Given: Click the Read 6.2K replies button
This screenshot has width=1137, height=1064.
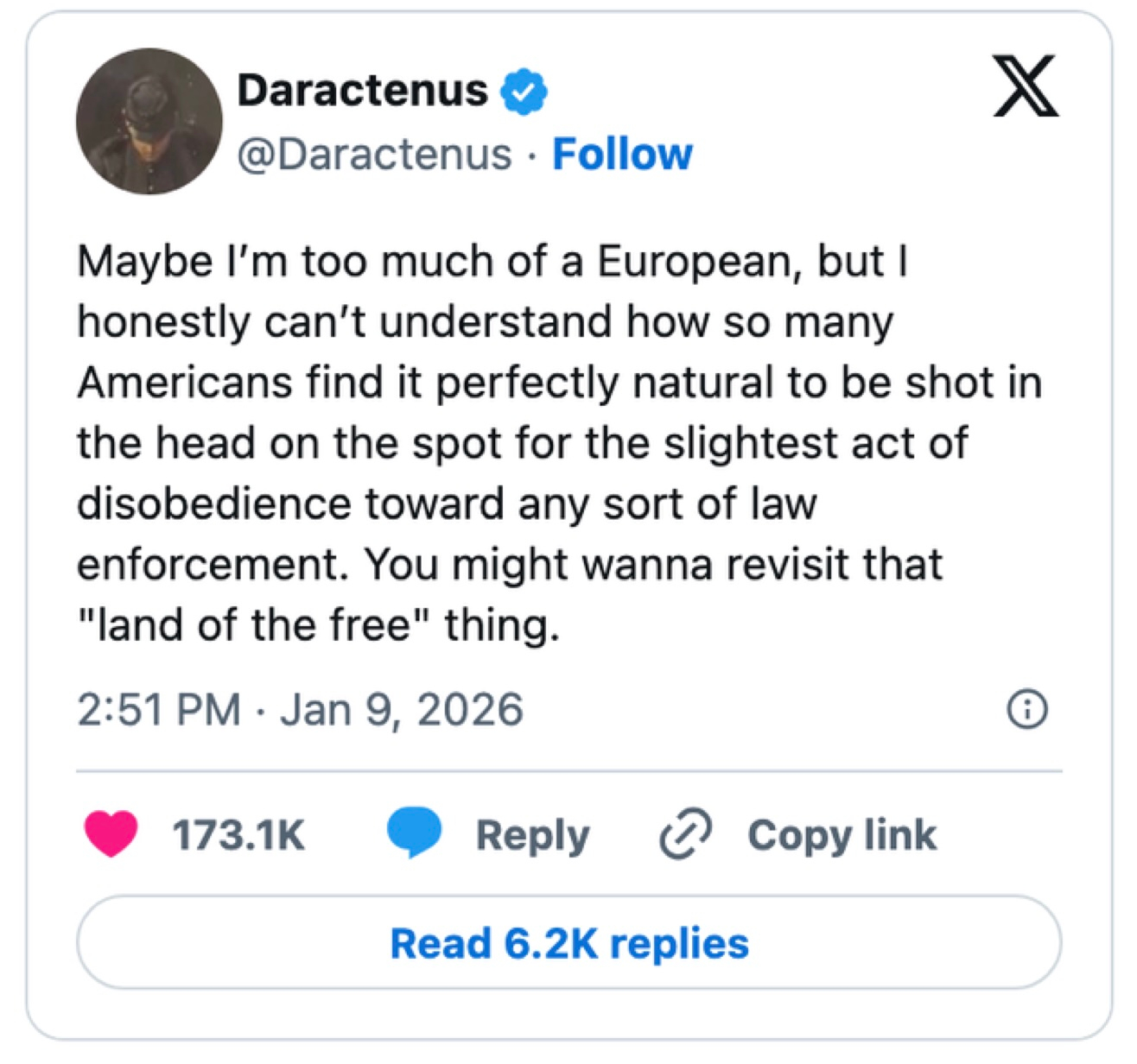Looking at the screenshot, I should (568, 943).
